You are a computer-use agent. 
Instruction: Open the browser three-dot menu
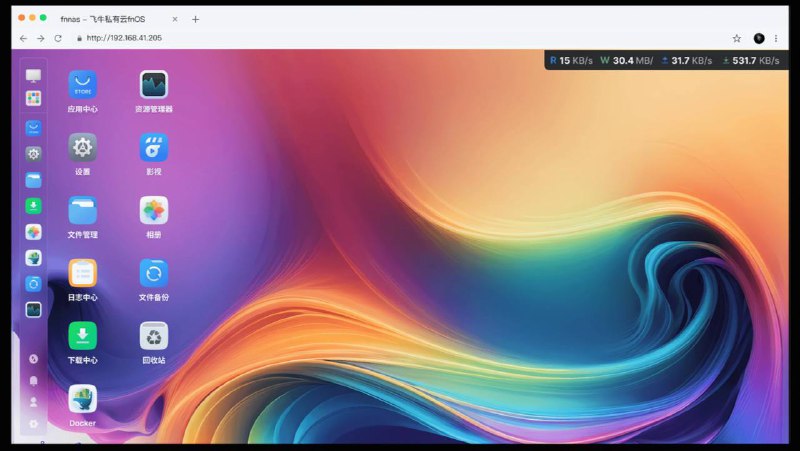(776, 38)
